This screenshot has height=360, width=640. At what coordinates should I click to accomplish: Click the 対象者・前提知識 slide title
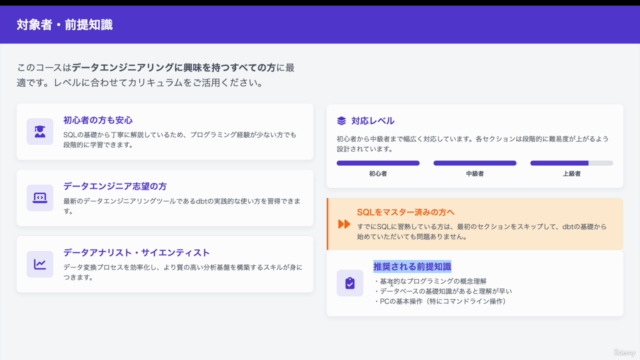[64, 24]
